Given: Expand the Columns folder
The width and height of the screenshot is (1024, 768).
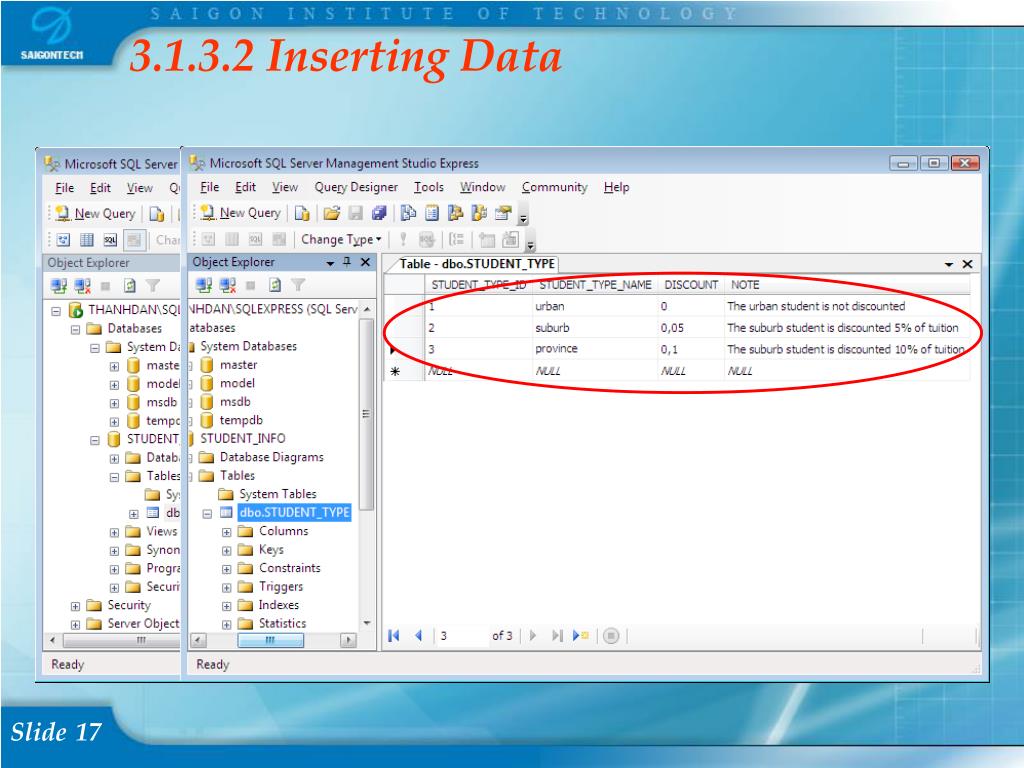Looking at the screenshot, I should [227, 532].
